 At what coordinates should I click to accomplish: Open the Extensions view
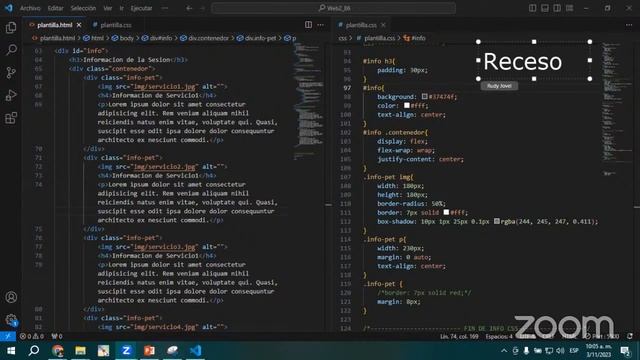tap(11, 118)
